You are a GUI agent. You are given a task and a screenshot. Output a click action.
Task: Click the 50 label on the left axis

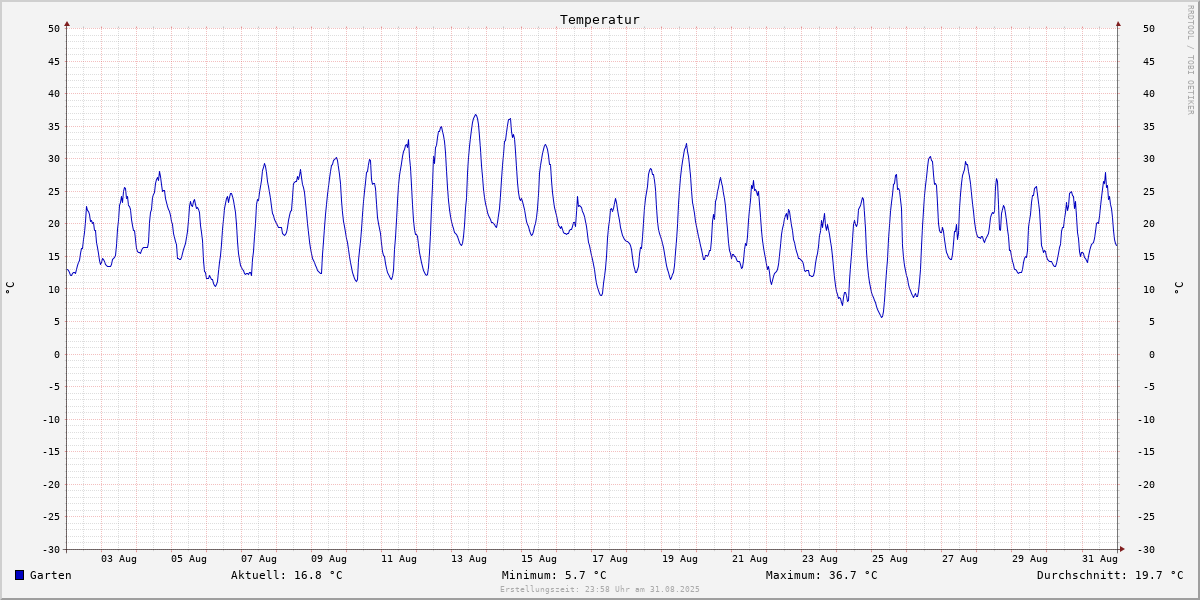(x=54, y=29)
